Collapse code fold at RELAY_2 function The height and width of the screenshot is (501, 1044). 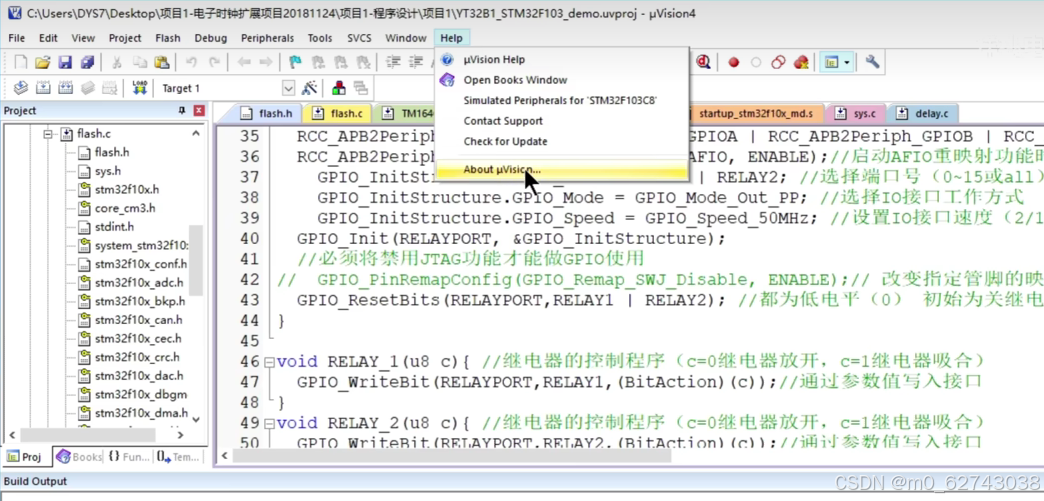[x=269, y=424]
